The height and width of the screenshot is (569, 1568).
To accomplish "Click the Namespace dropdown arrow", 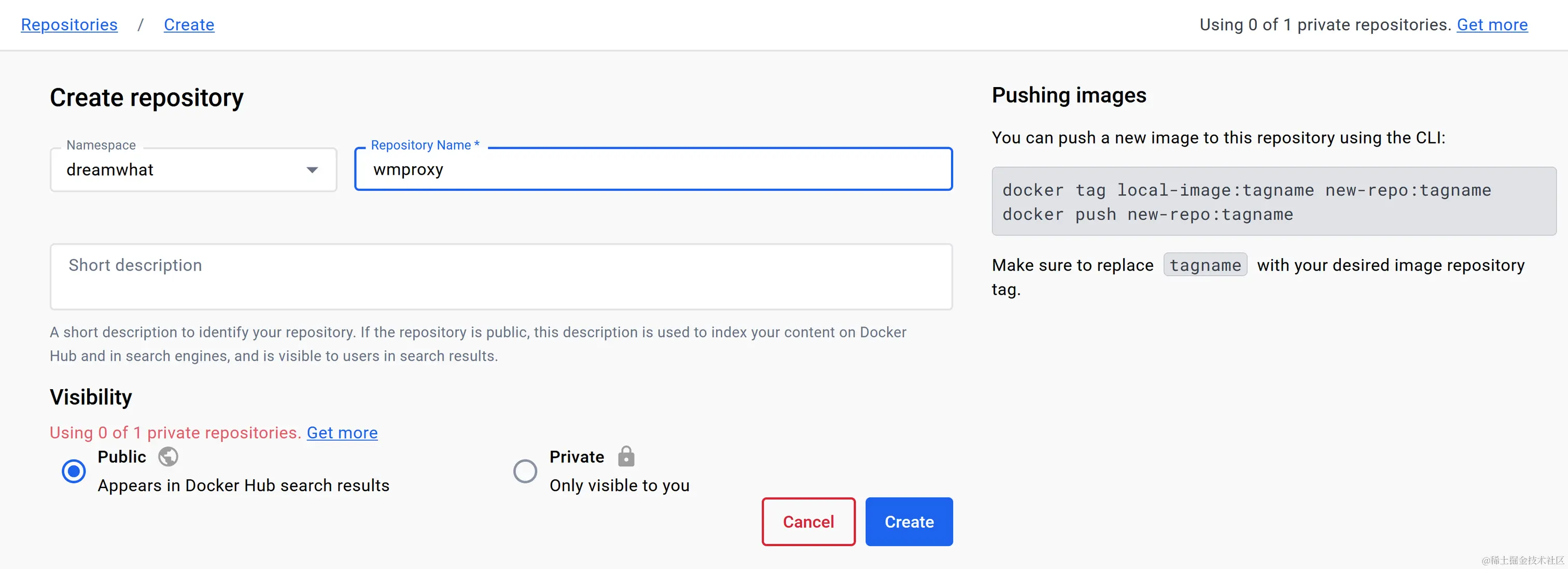I will [x=312, y=170].
